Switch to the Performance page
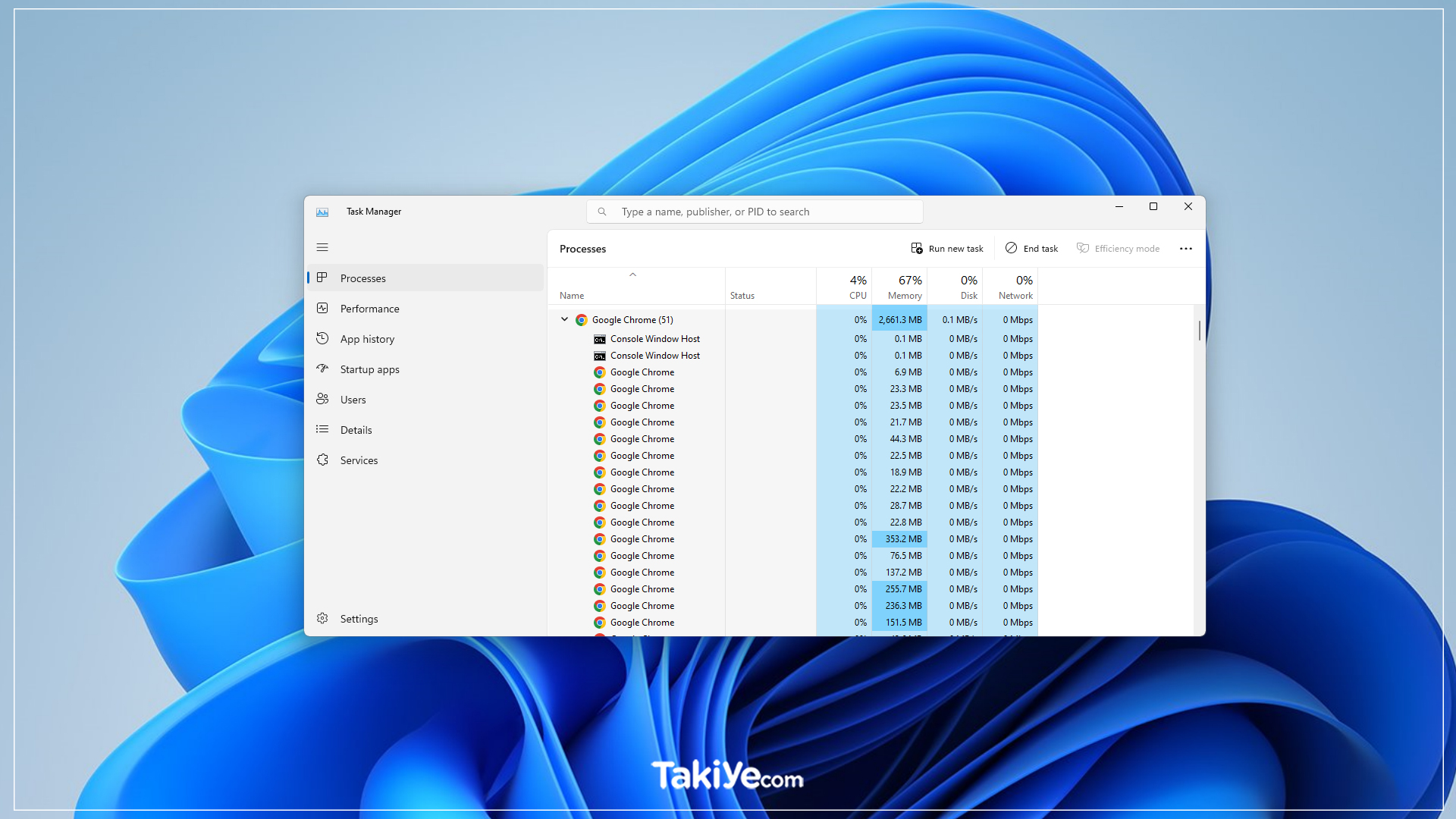The width and height of the screenshot is (1456, 819). [x=425, y=309]
